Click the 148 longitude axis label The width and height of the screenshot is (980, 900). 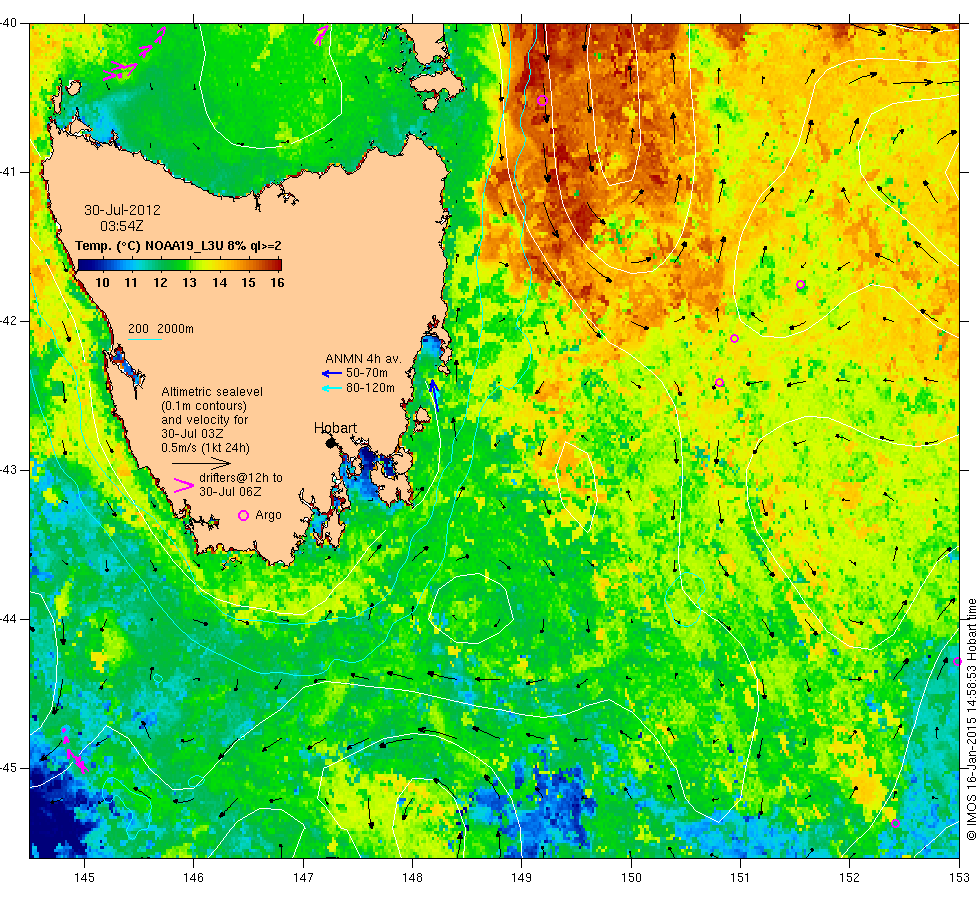[412, 878]
